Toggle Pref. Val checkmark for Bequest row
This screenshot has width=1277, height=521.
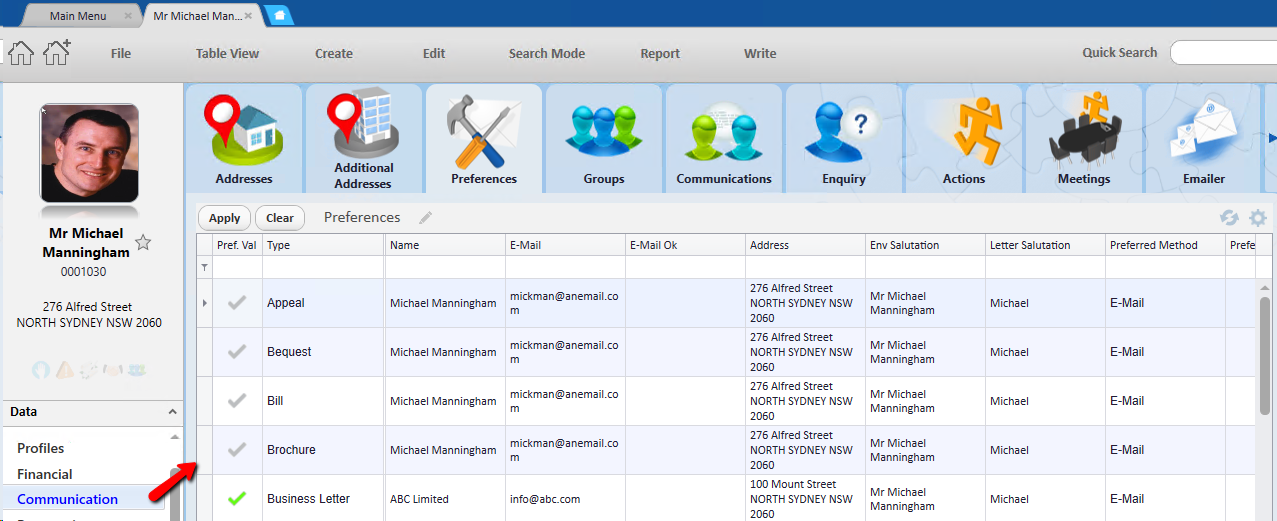pyautogui.click(x=237, y=352)
